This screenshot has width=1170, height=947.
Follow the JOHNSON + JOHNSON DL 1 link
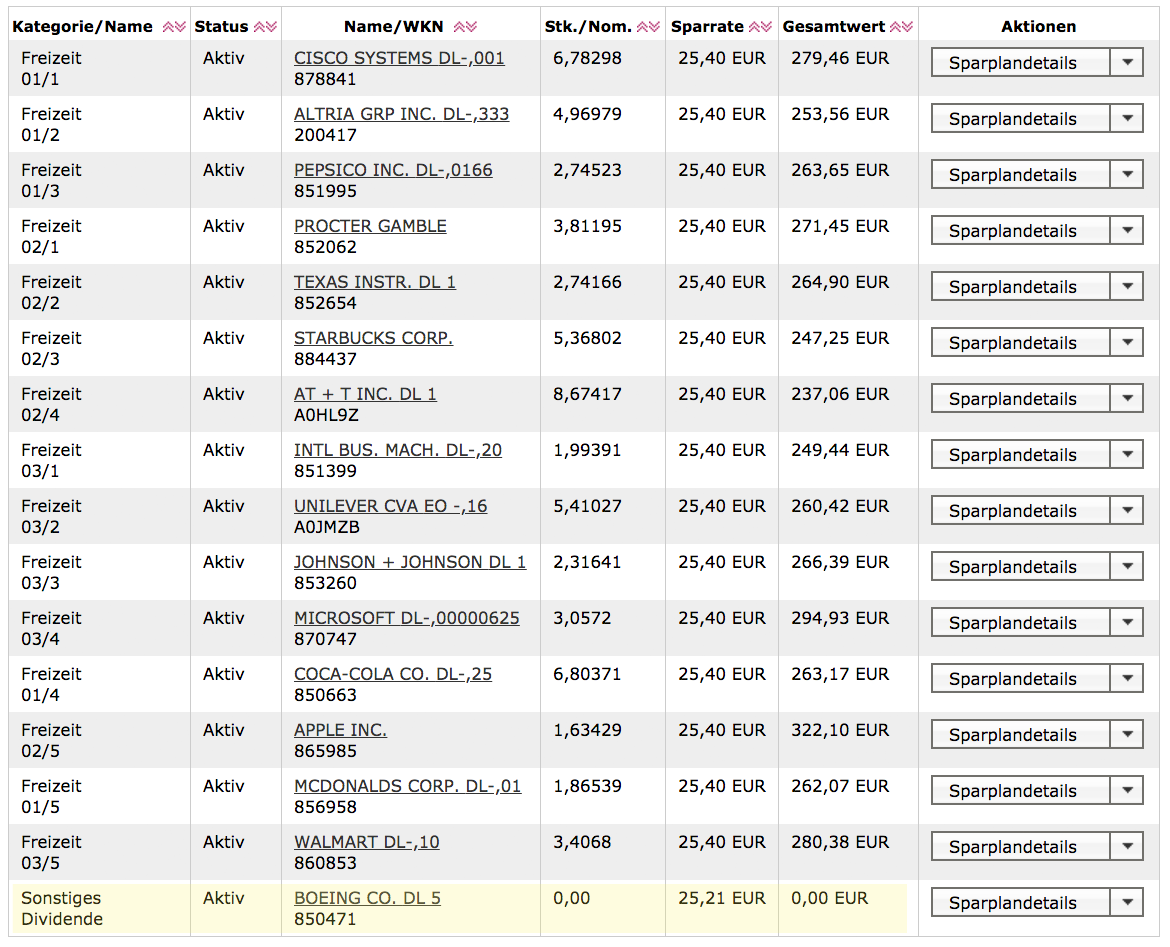pyautogui.click(x=410, y=562)
